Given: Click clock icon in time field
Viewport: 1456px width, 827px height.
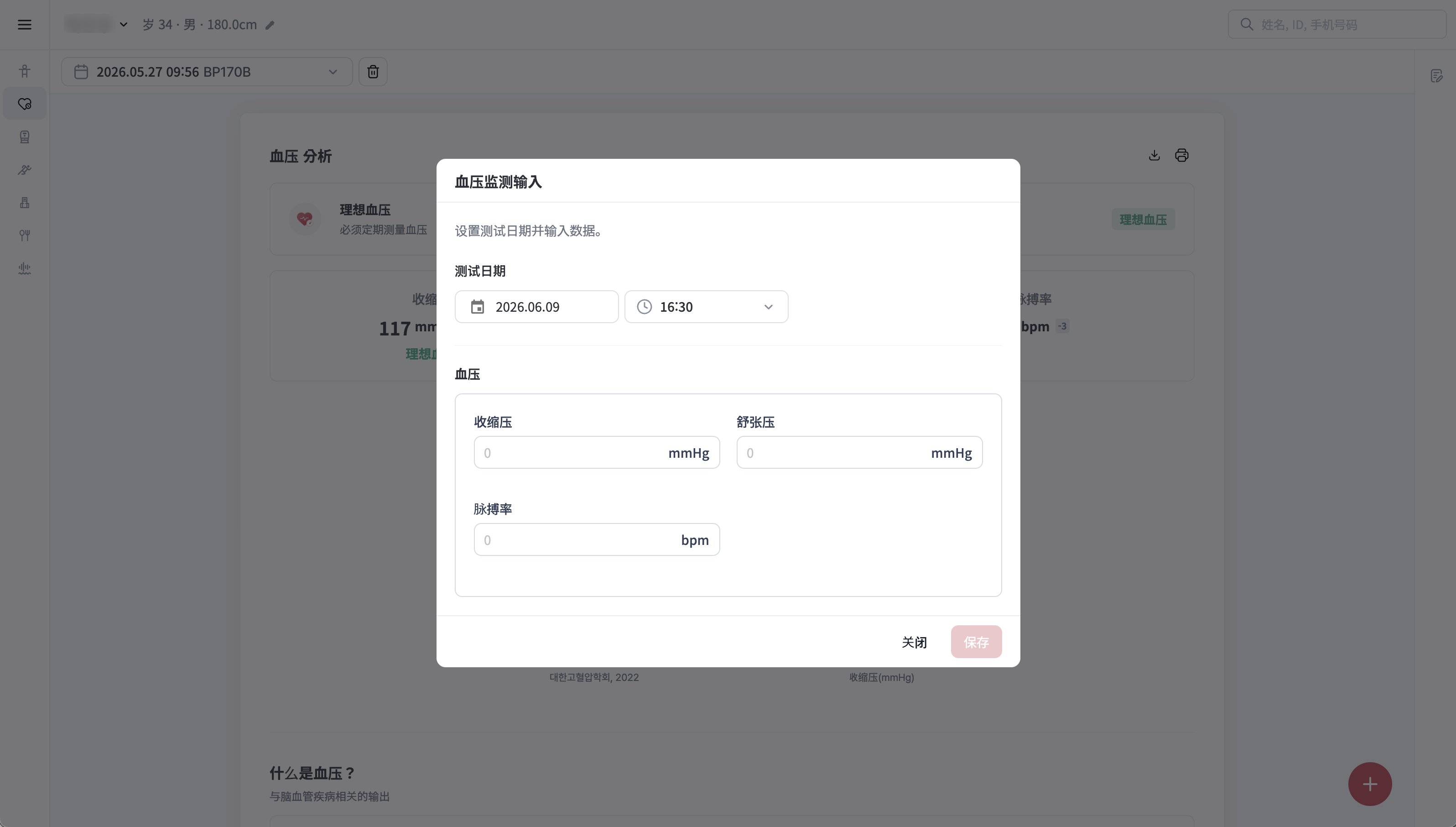Looking at the screenshot, I should (x=644, y=307).
